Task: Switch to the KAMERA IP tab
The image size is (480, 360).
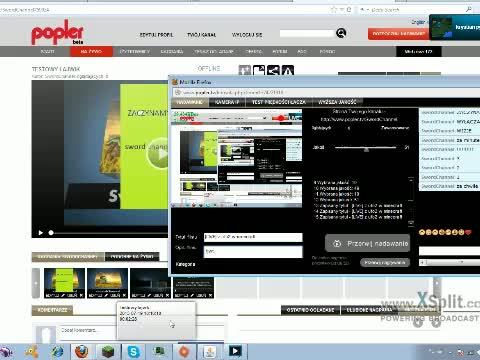Action: click(x=227, y=102)
